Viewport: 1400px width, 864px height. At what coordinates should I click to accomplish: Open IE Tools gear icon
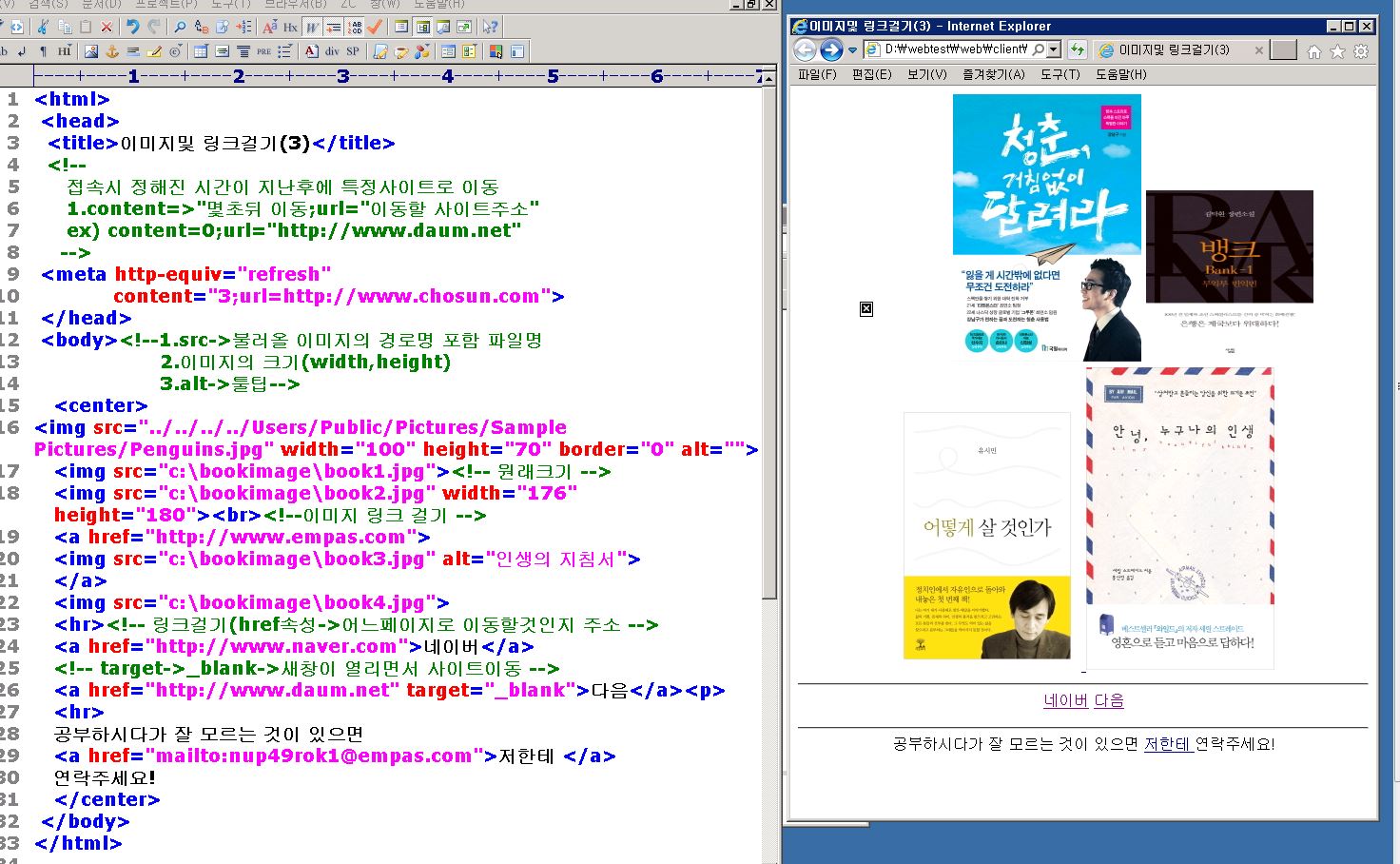1361,51
